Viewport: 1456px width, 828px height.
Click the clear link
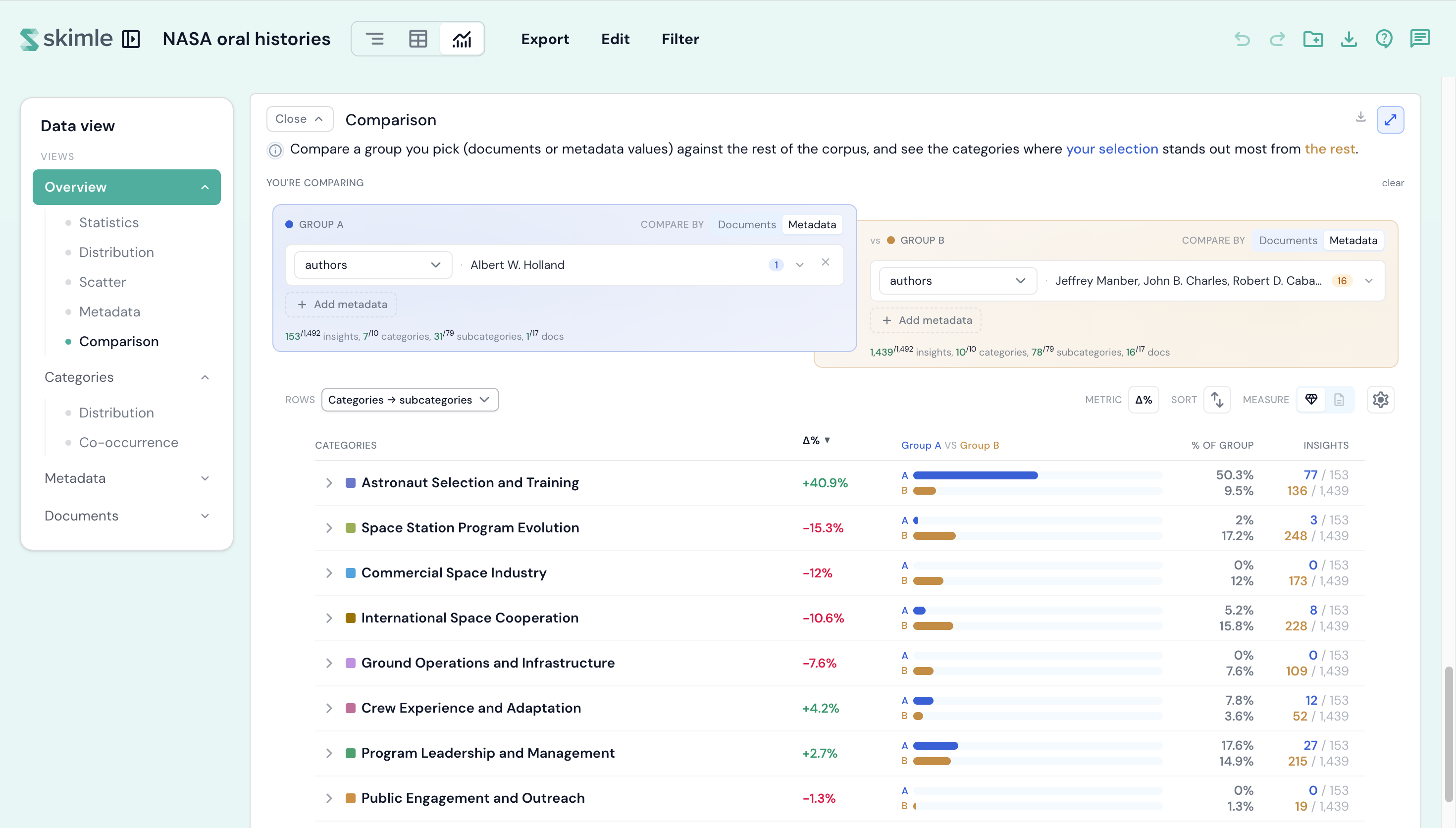1392,183
